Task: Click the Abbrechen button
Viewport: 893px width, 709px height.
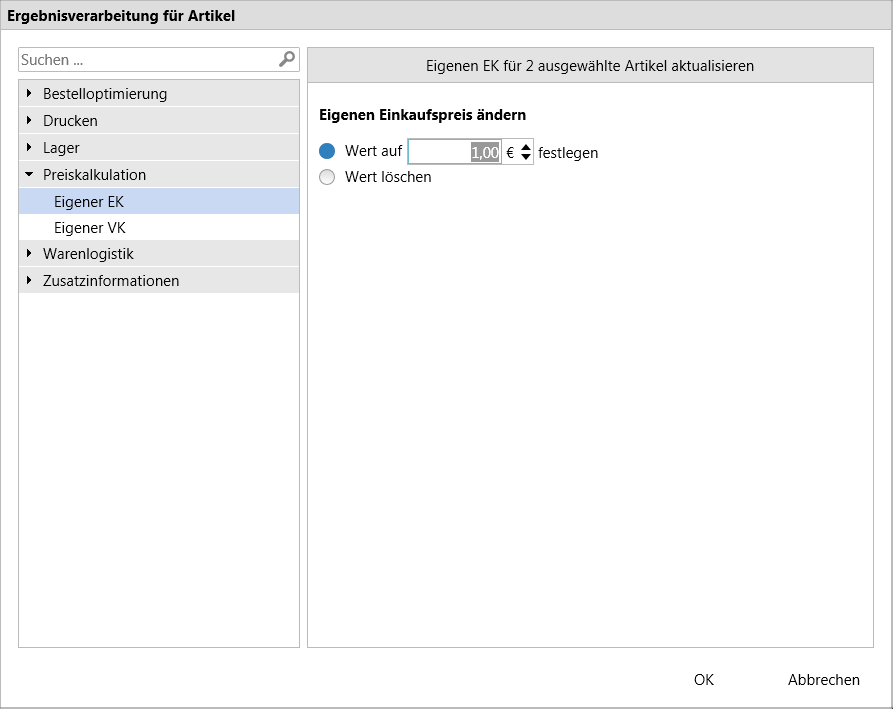Action: pos(824,679)
